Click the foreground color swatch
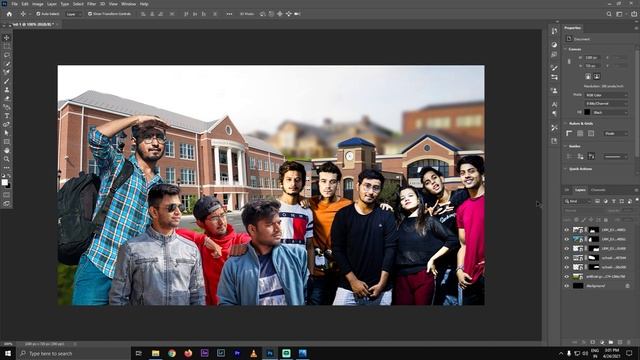 pyautogui.click(x=4, y=182)
